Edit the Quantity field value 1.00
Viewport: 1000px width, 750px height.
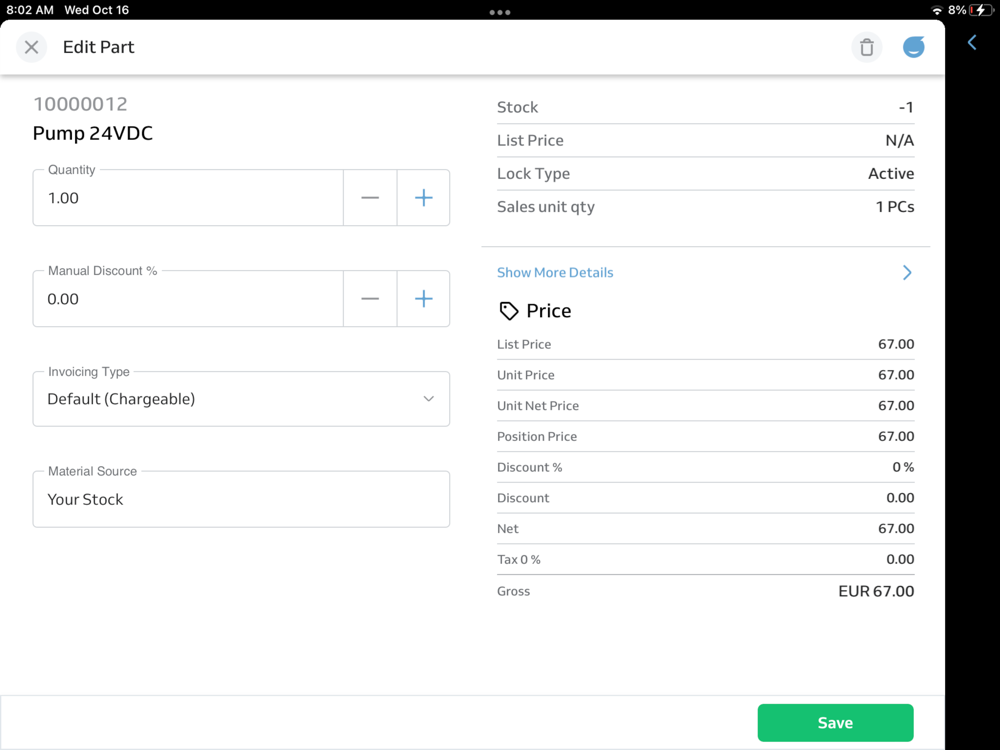coord(188,198)
